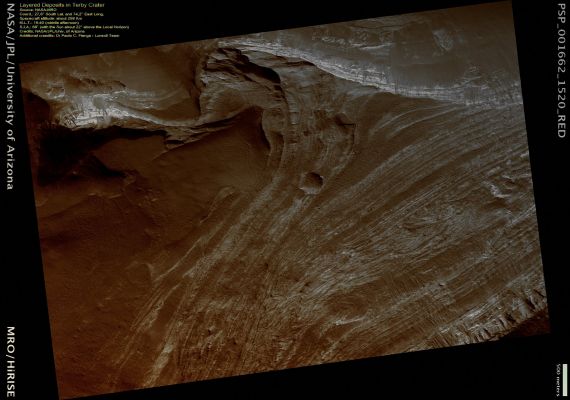Click the vertical 'MRO/HIRISE' label

click(x=11, y=361)
